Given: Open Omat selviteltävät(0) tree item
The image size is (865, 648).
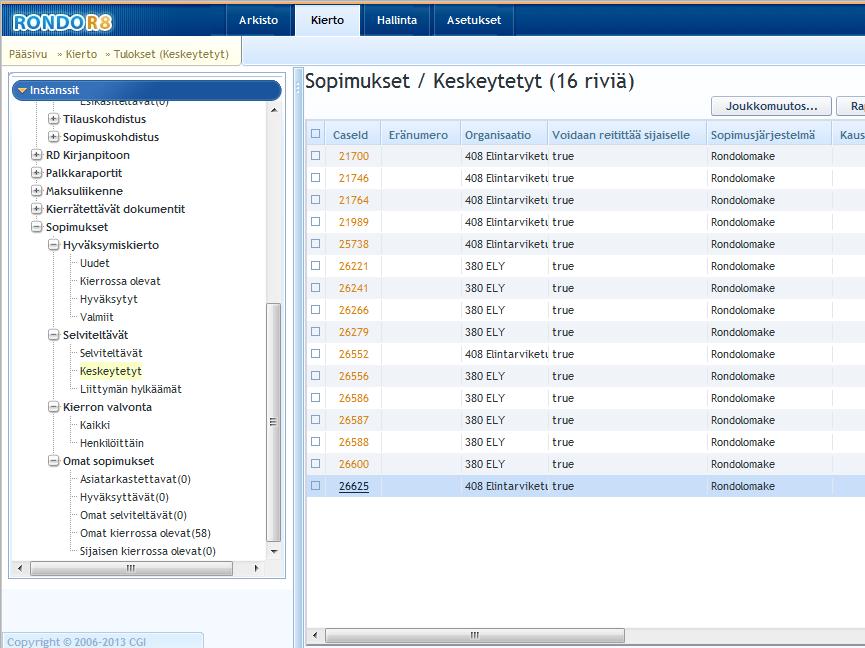Looking at the screenshot, I should 134,515.
